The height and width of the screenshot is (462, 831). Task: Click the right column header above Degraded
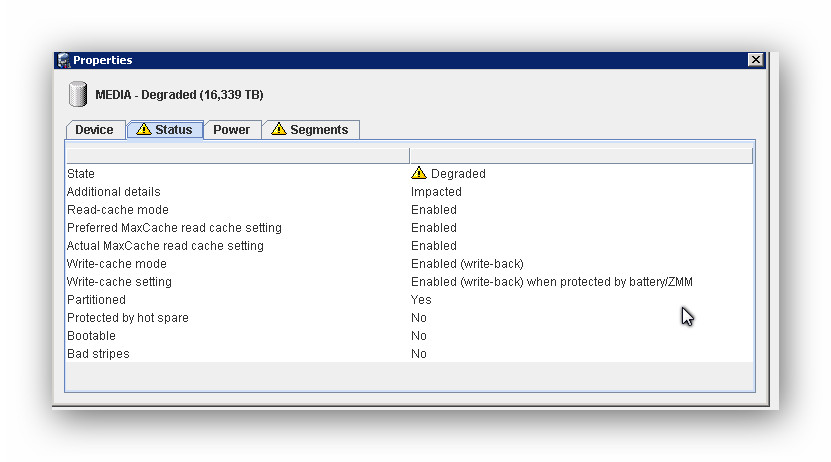(x=580, y=156)
